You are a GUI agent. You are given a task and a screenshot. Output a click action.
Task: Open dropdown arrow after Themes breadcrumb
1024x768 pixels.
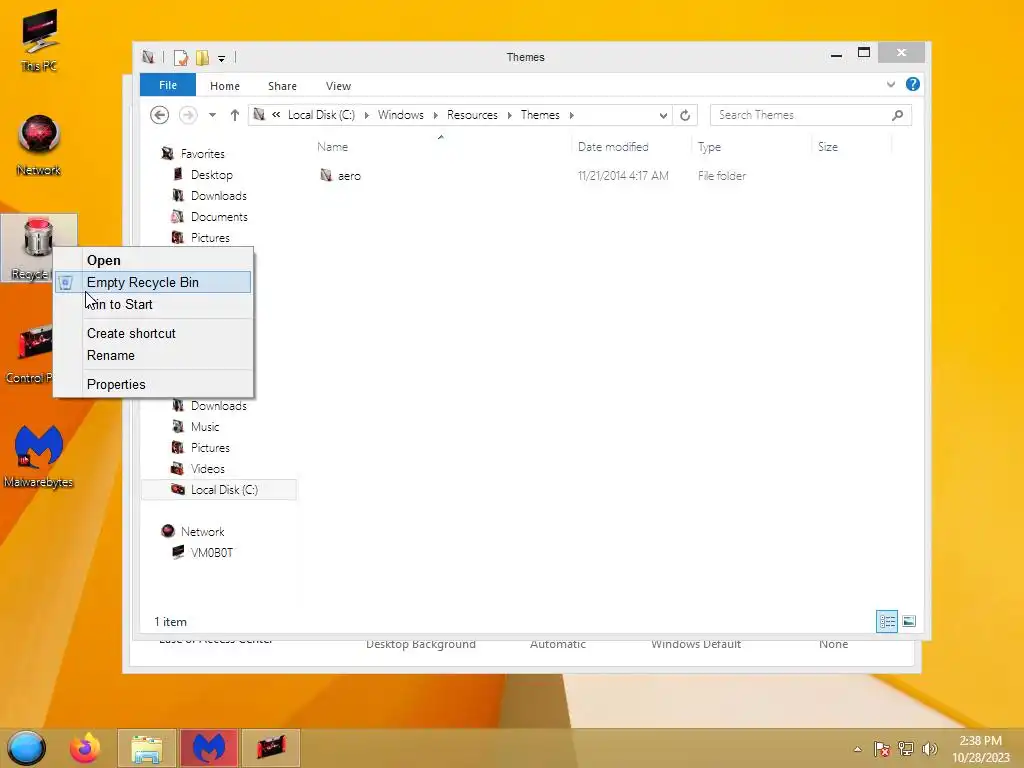pos(571,116)
